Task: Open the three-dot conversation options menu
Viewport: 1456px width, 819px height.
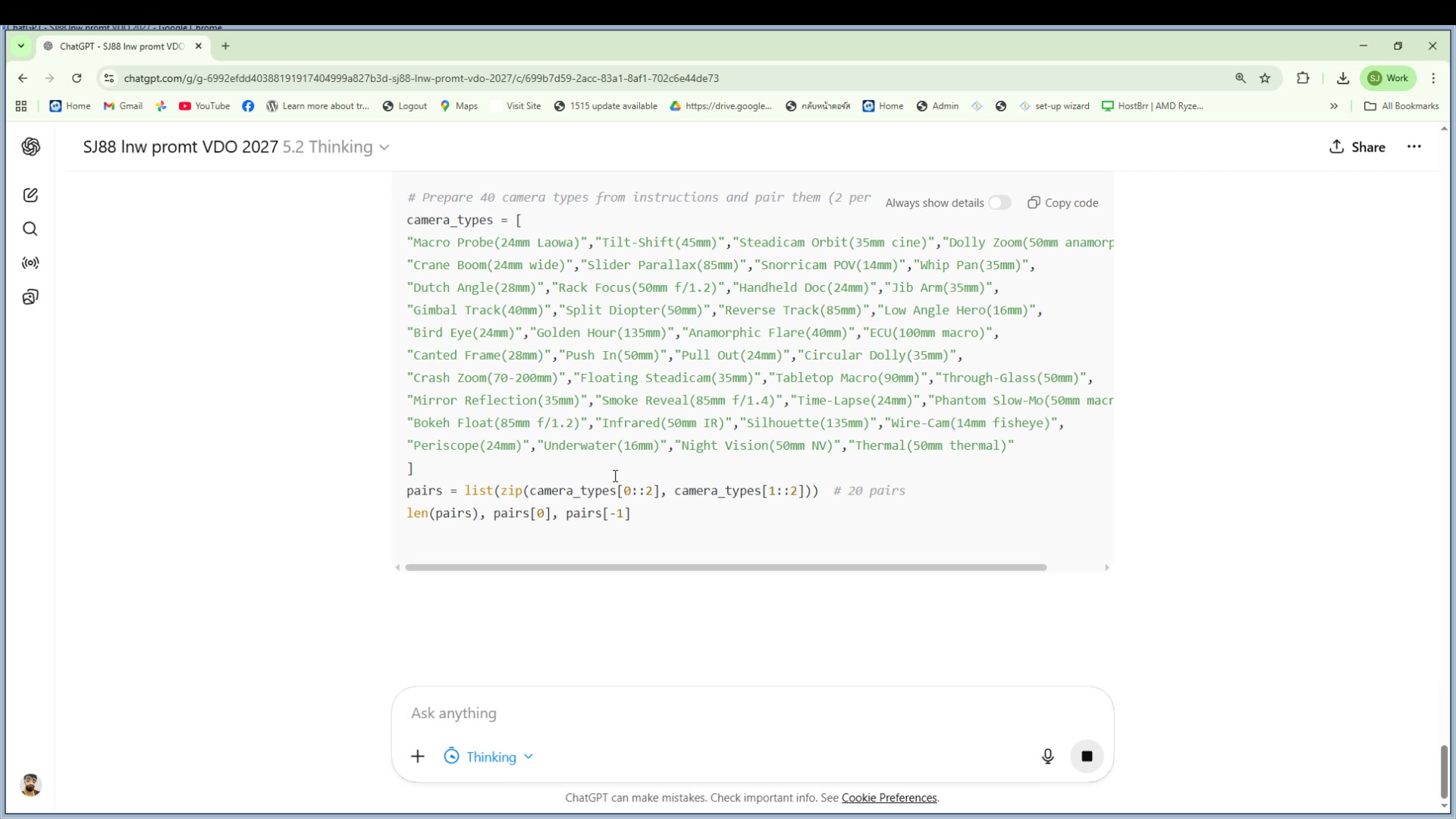Action: pyautogui.click(x=1414, y=147)
